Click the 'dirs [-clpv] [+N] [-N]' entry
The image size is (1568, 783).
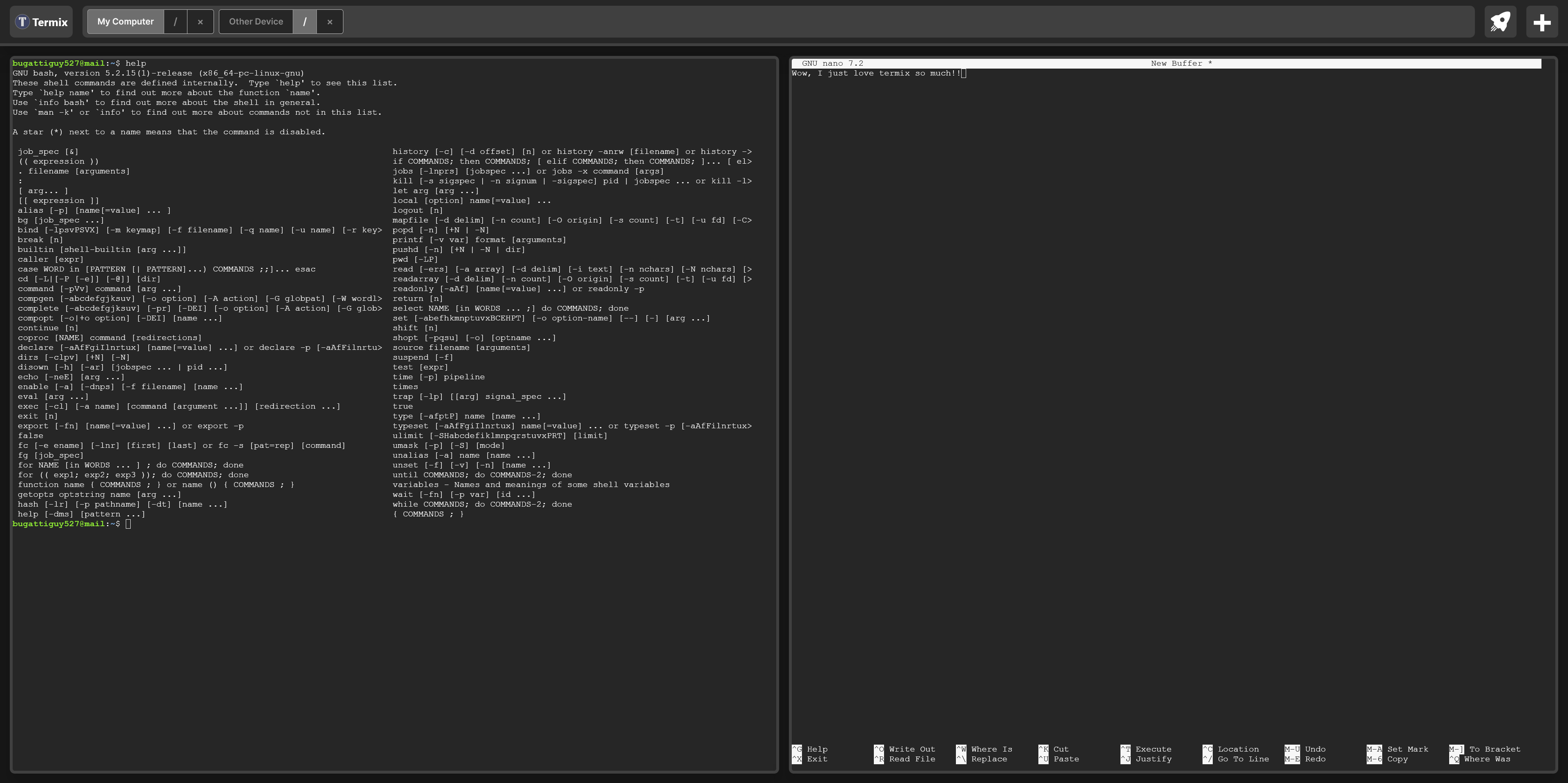73,357
